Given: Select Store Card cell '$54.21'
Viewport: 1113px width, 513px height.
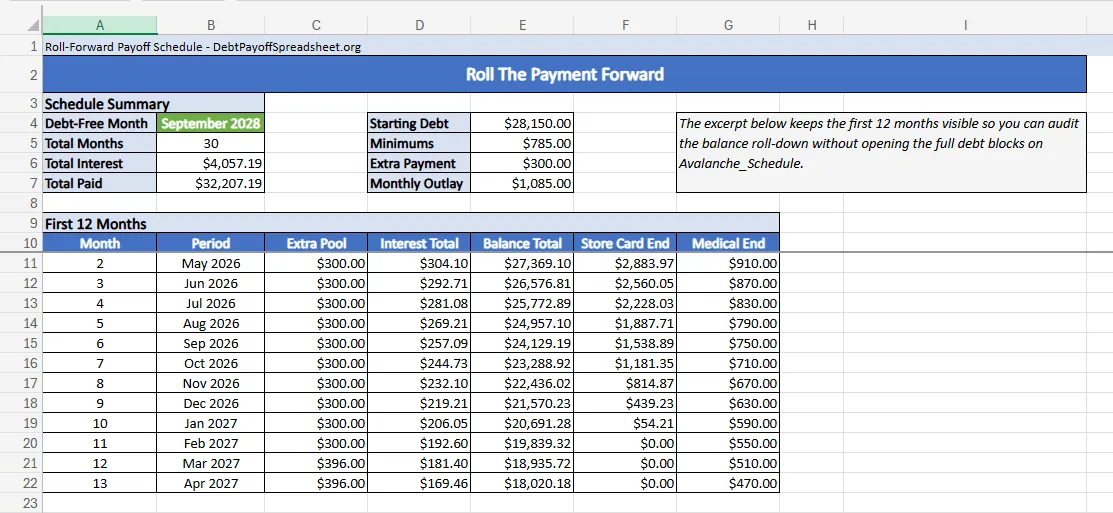Looking at the screenshot, I should click(x=625, y=424).
